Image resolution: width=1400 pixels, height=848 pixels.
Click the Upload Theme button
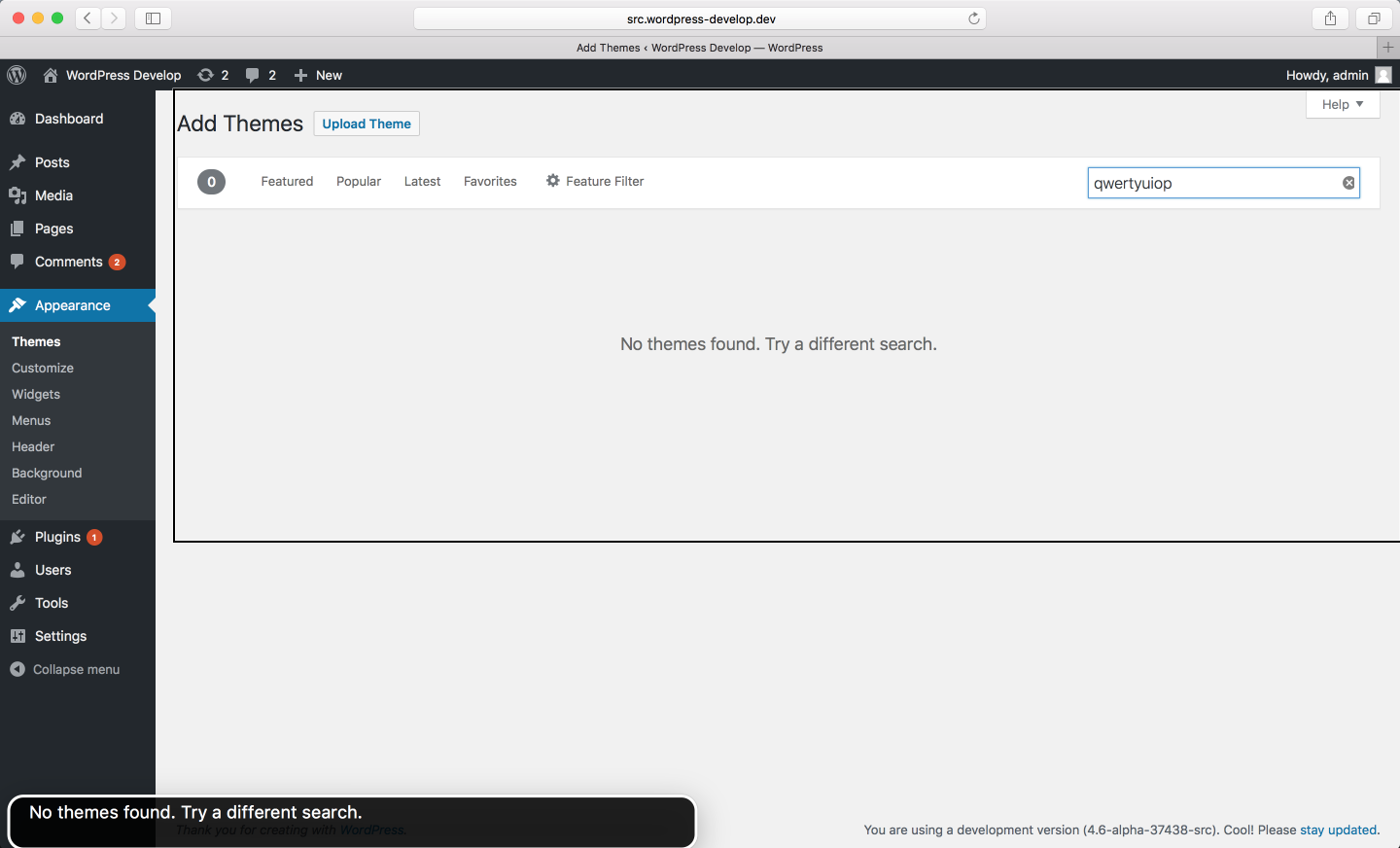367,124
